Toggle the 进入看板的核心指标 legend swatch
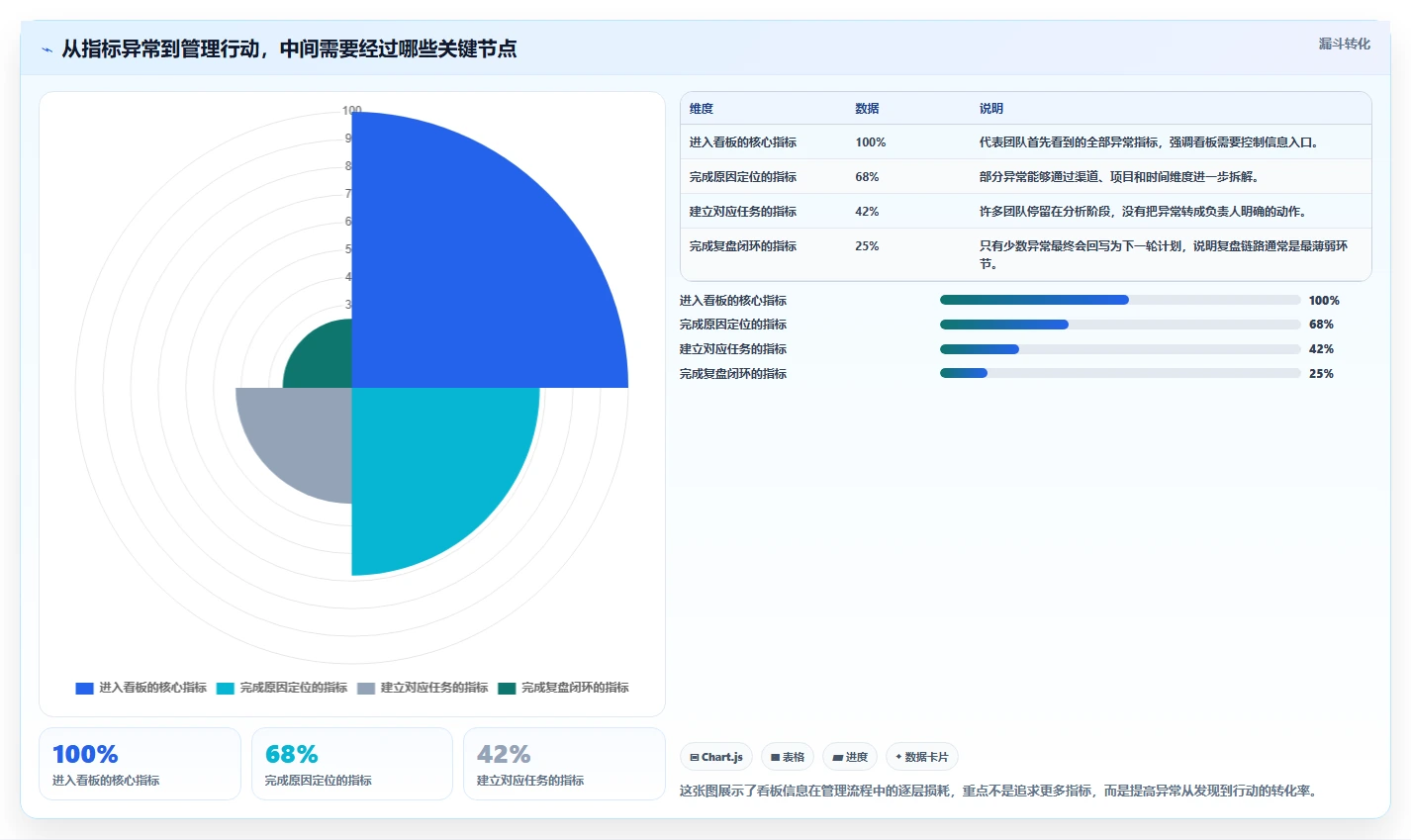 [85, 688]
